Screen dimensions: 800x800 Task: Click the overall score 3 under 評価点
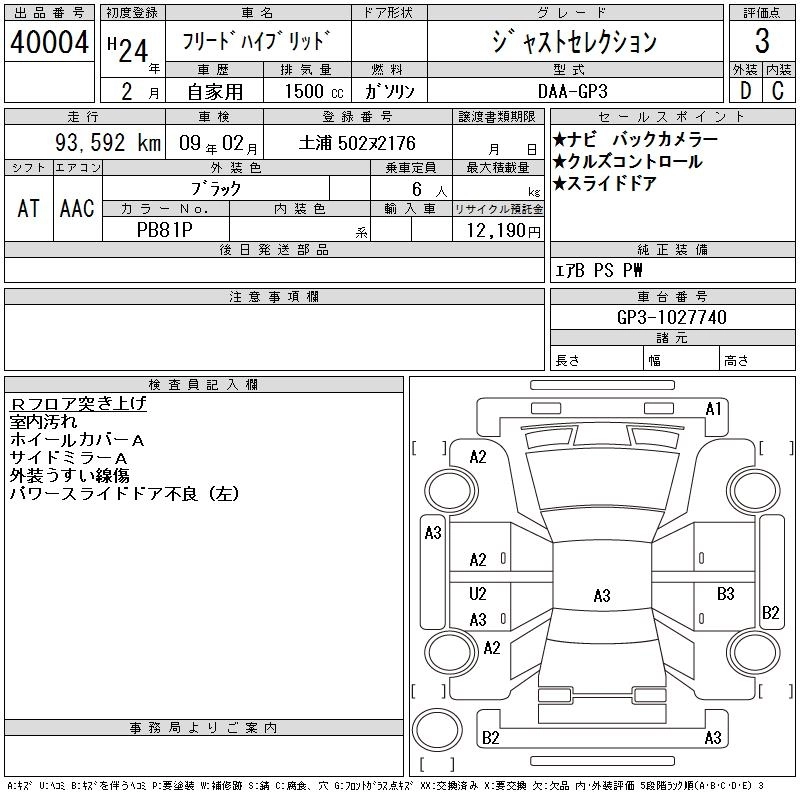pos(762,41)
